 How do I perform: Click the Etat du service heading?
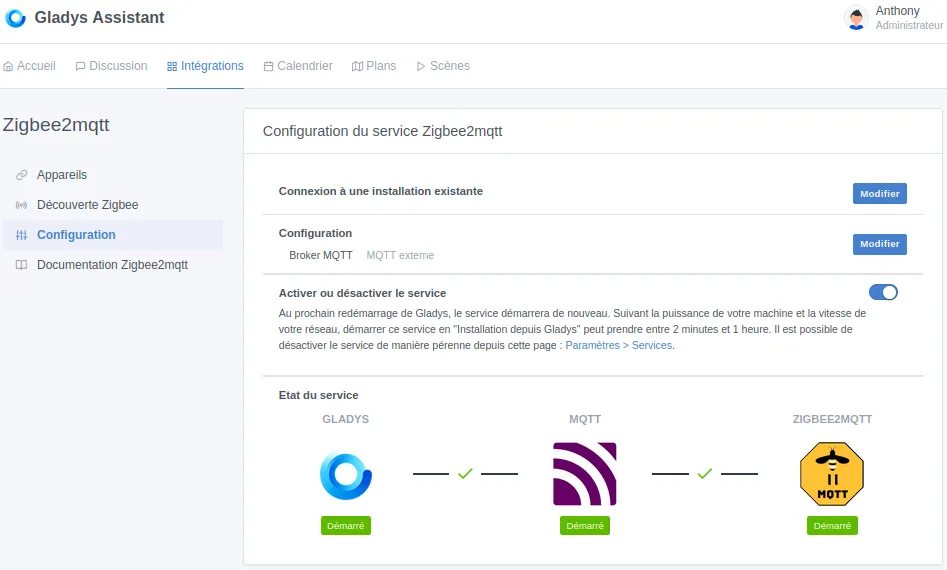[x=318, y=395]
